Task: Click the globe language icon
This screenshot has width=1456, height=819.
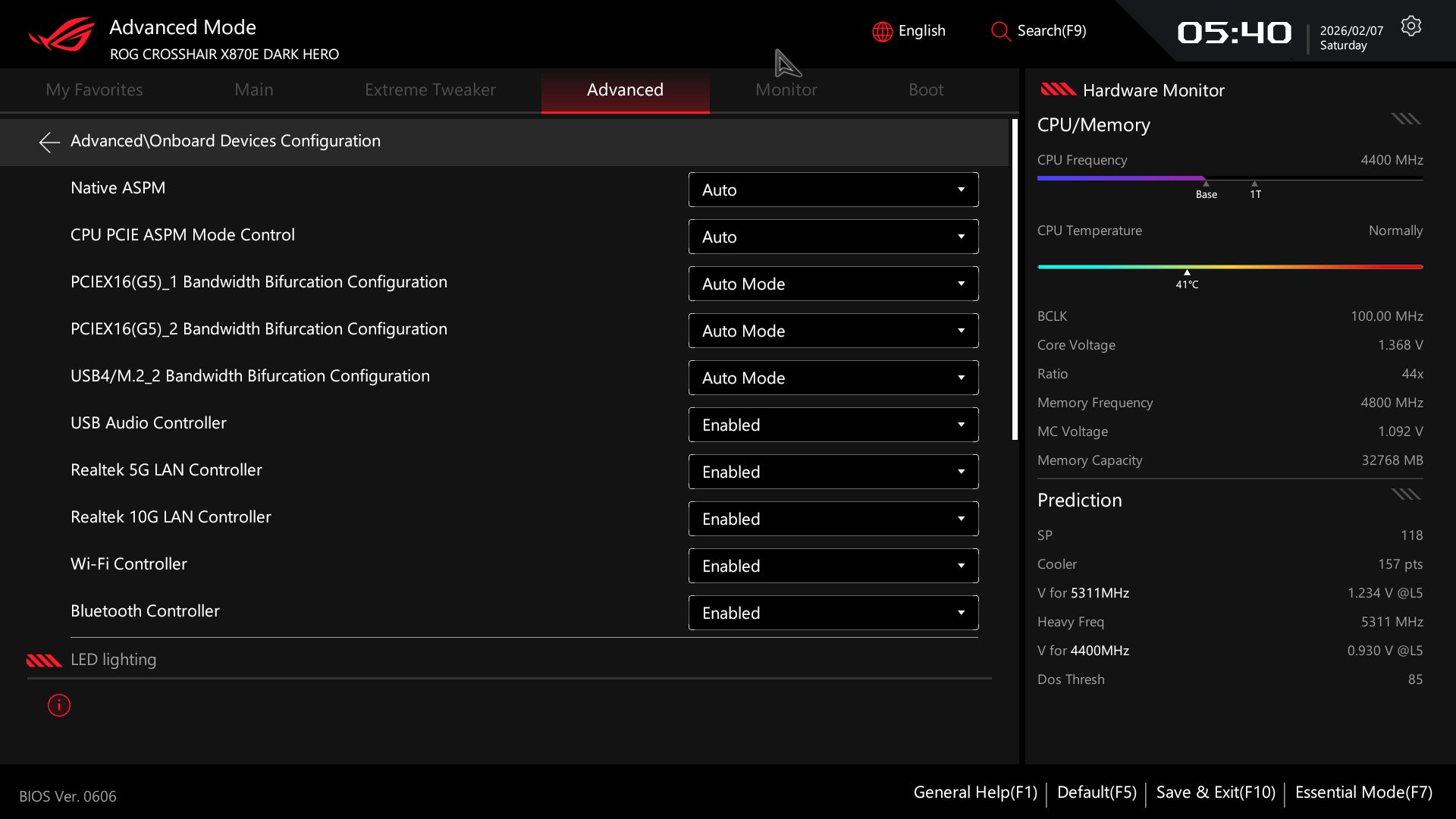Action: 882,31
